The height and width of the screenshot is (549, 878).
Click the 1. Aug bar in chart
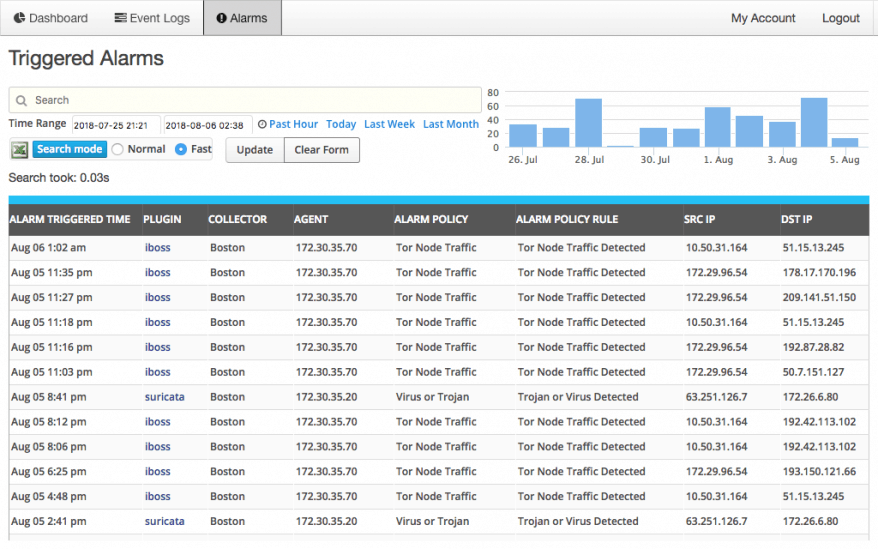717,127
